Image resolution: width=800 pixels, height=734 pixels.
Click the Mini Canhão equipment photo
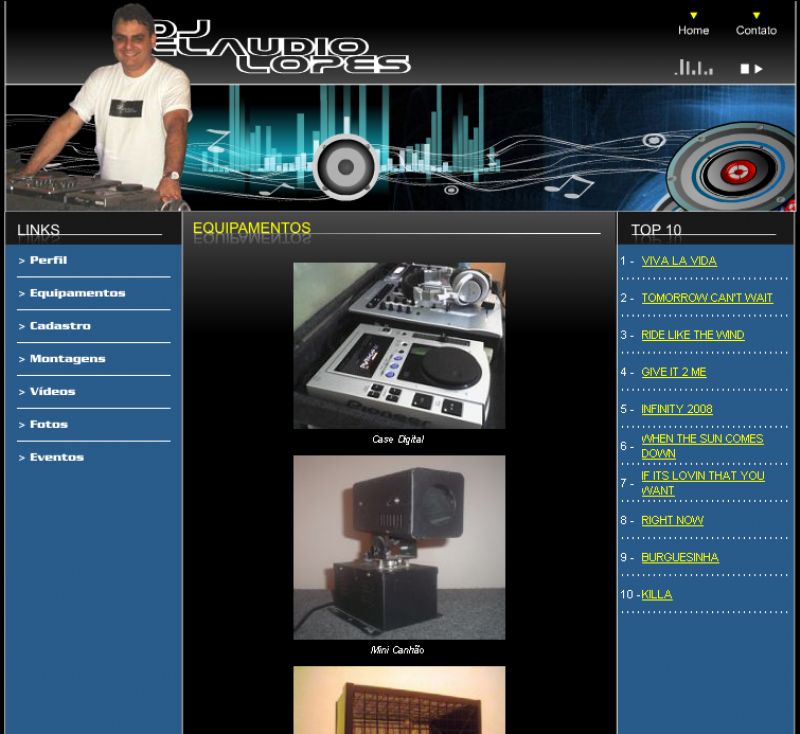tap(399, 547)
